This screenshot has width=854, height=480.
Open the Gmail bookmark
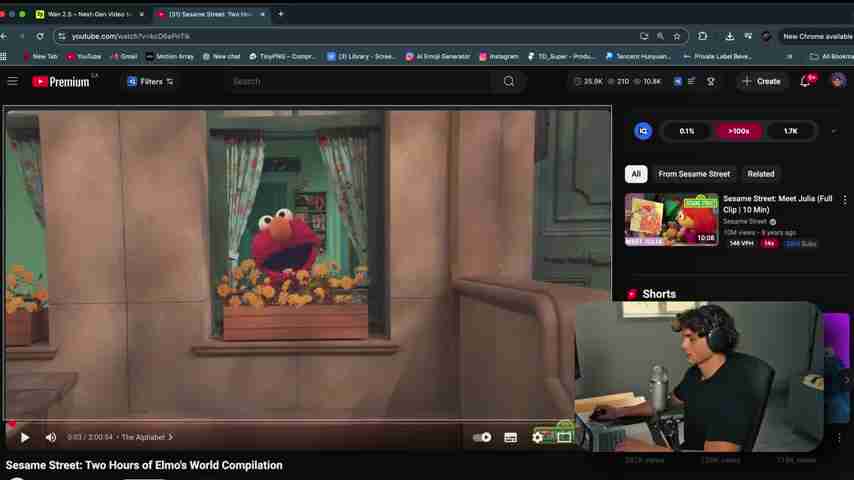click(124, 56)
